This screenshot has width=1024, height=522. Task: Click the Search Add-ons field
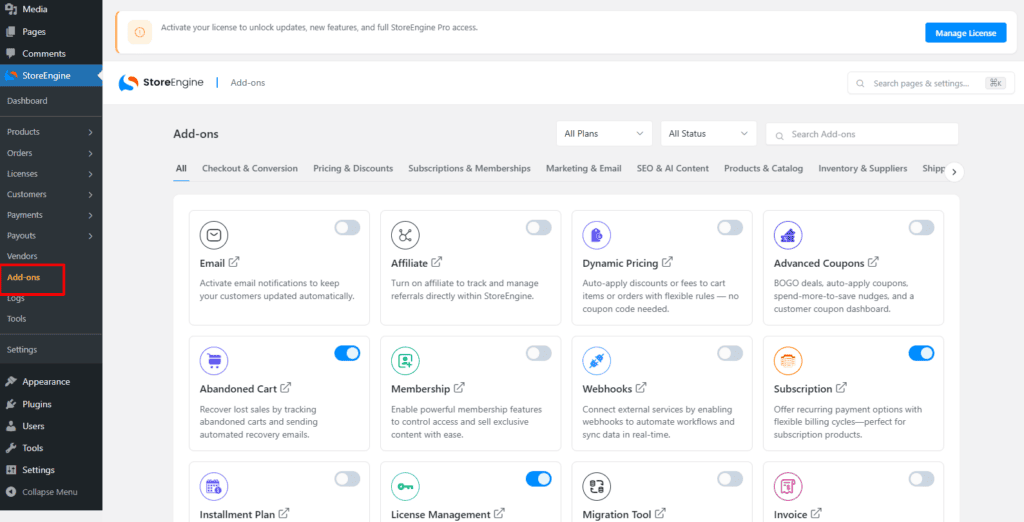(862, 134)
